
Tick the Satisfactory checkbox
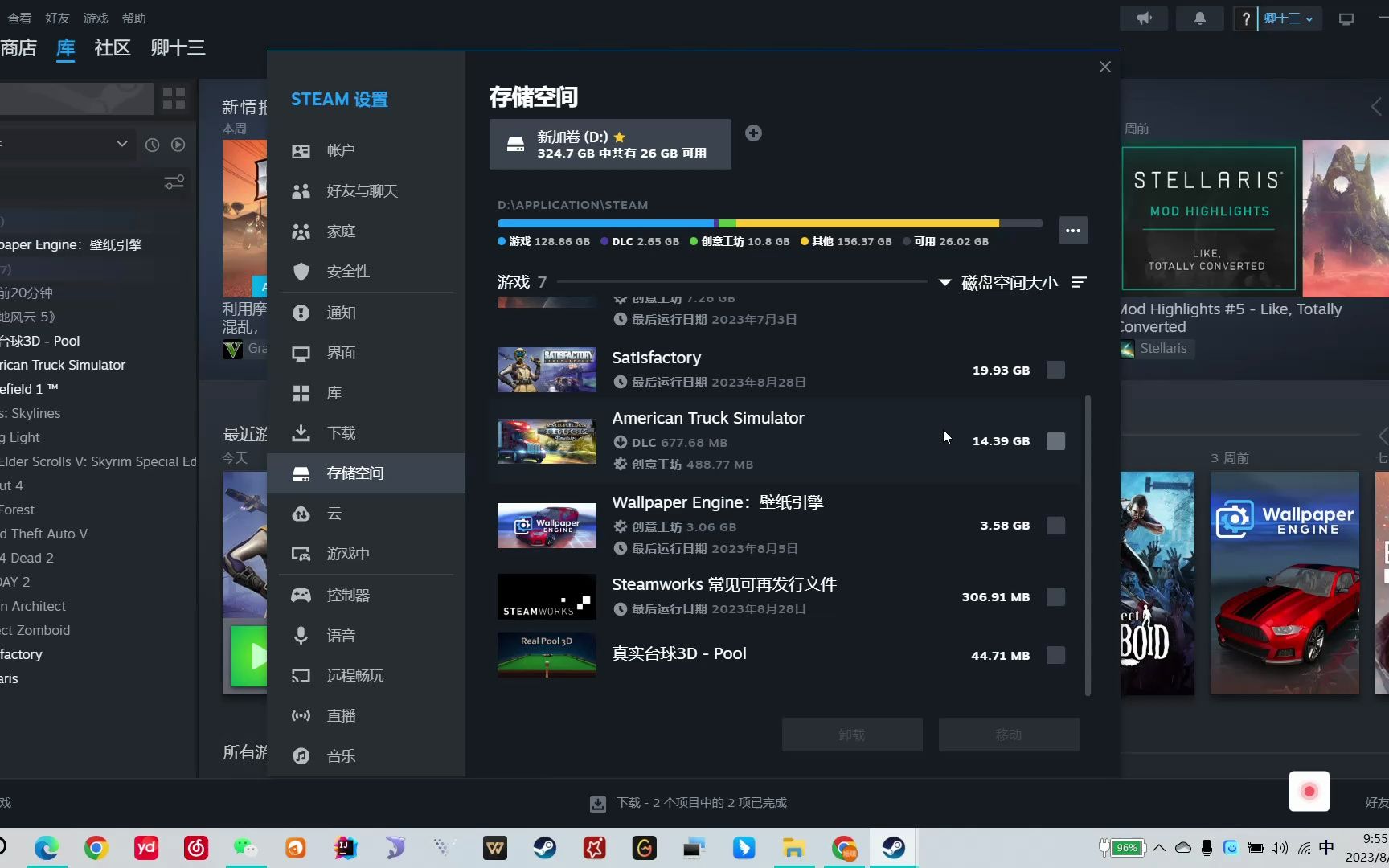pyautogui.click(x=1055, y=370)
